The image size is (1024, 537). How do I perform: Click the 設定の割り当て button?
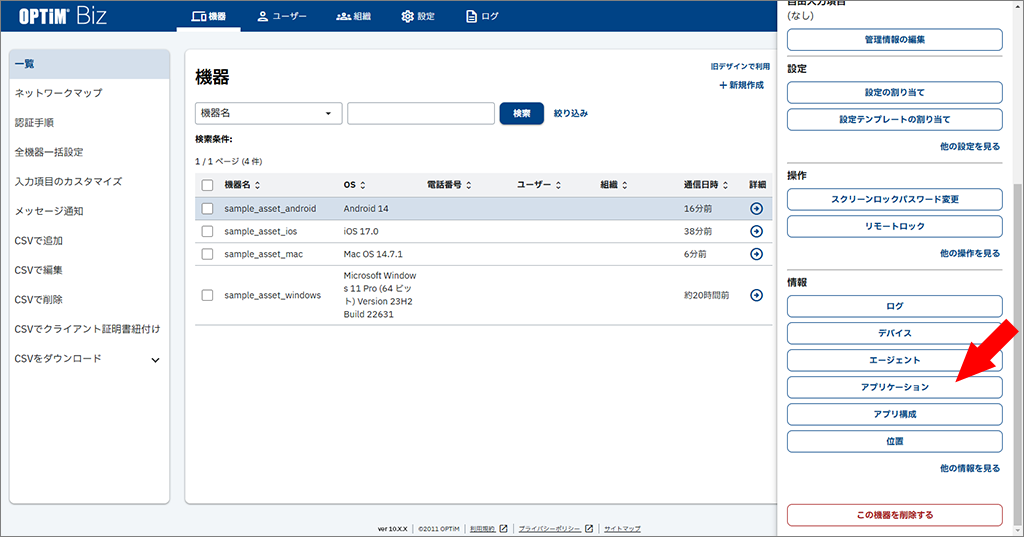point(895,93)
